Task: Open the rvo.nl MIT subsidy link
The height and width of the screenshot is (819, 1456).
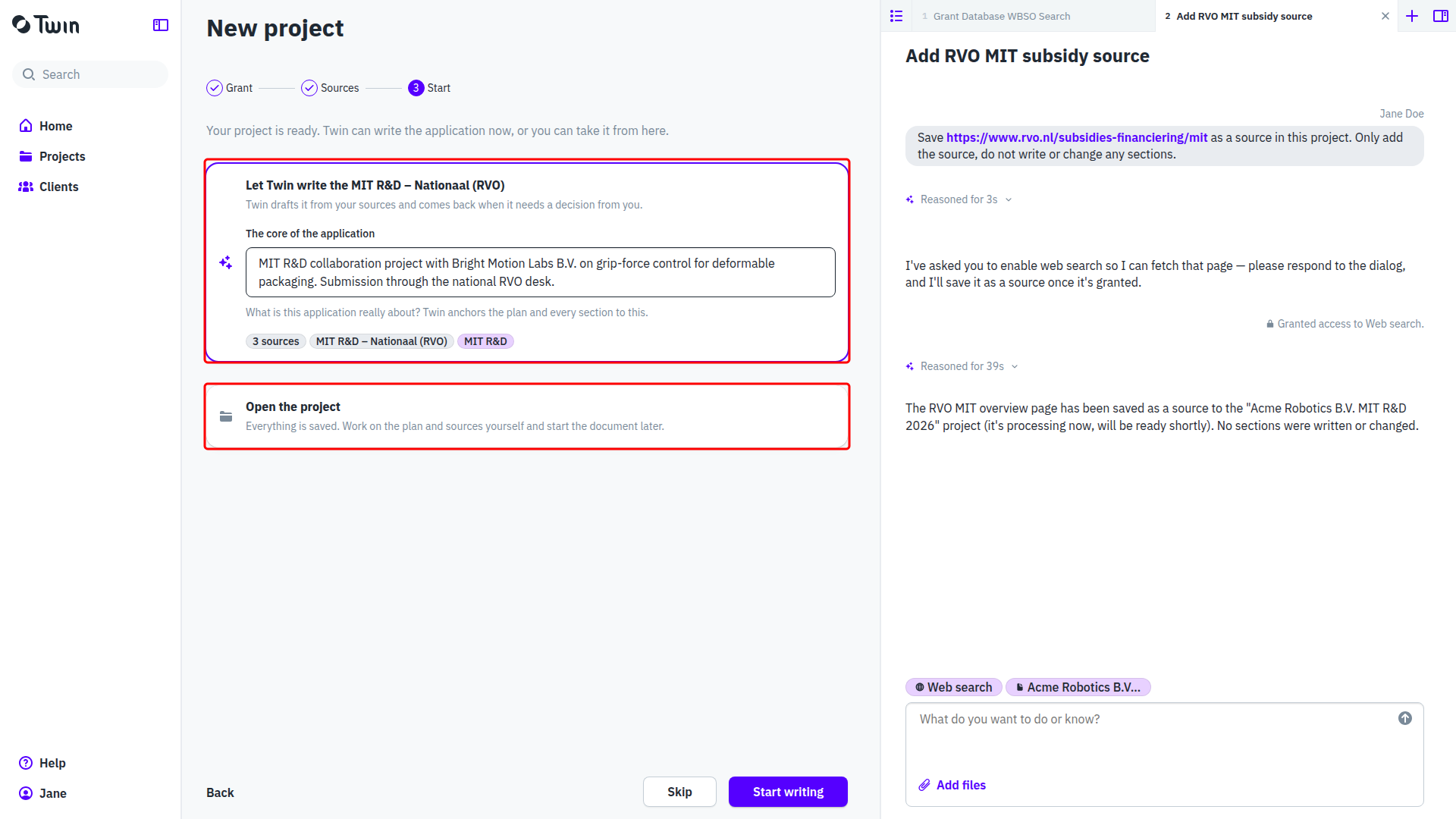Action: click(1077, 137)
